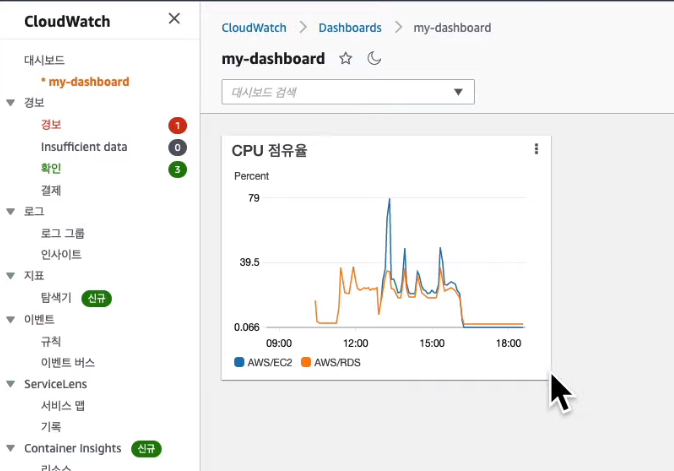The width and height of the screenshot is (674, 471).
Task: Collapse the 이벤트 section
Action: pyautogui.click(x=11, y=319)
